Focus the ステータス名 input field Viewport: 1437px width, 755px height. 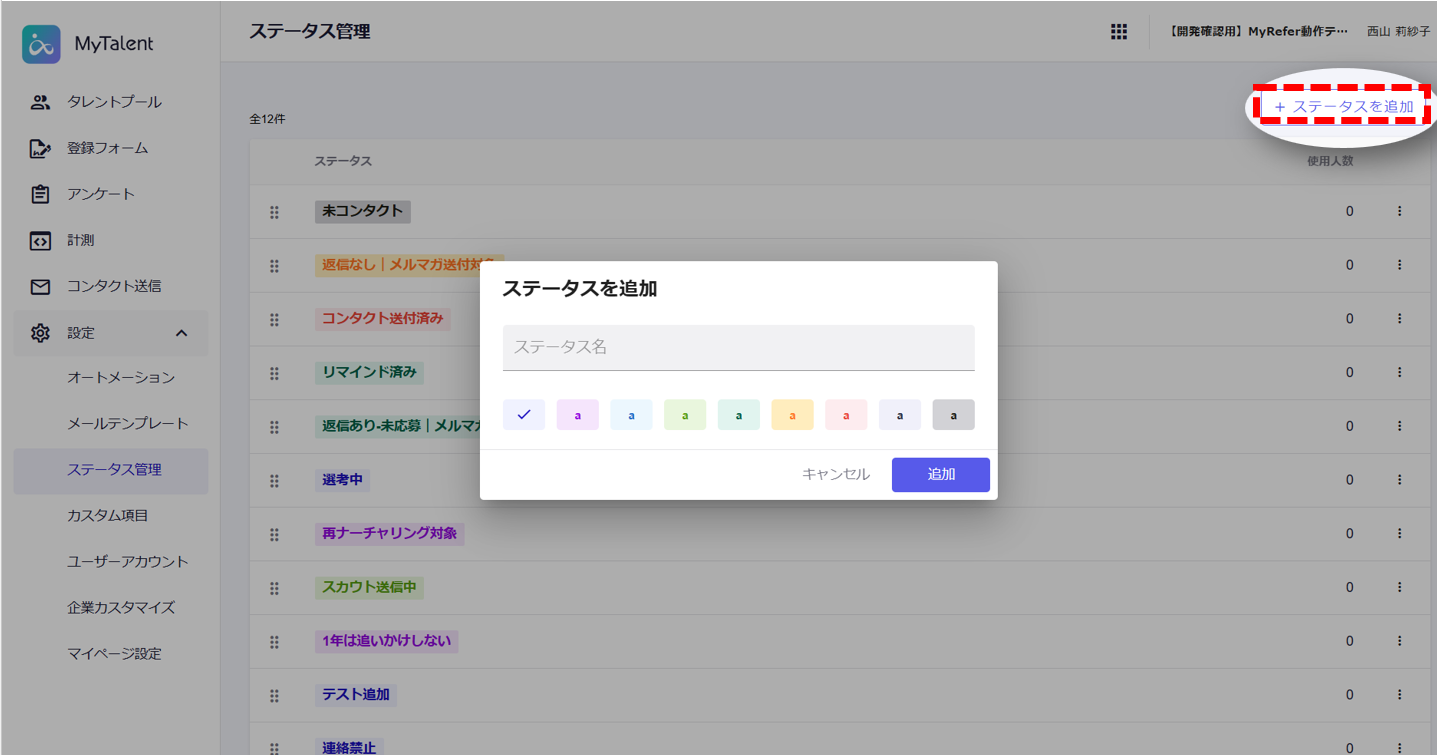click(x=738, y=347)
